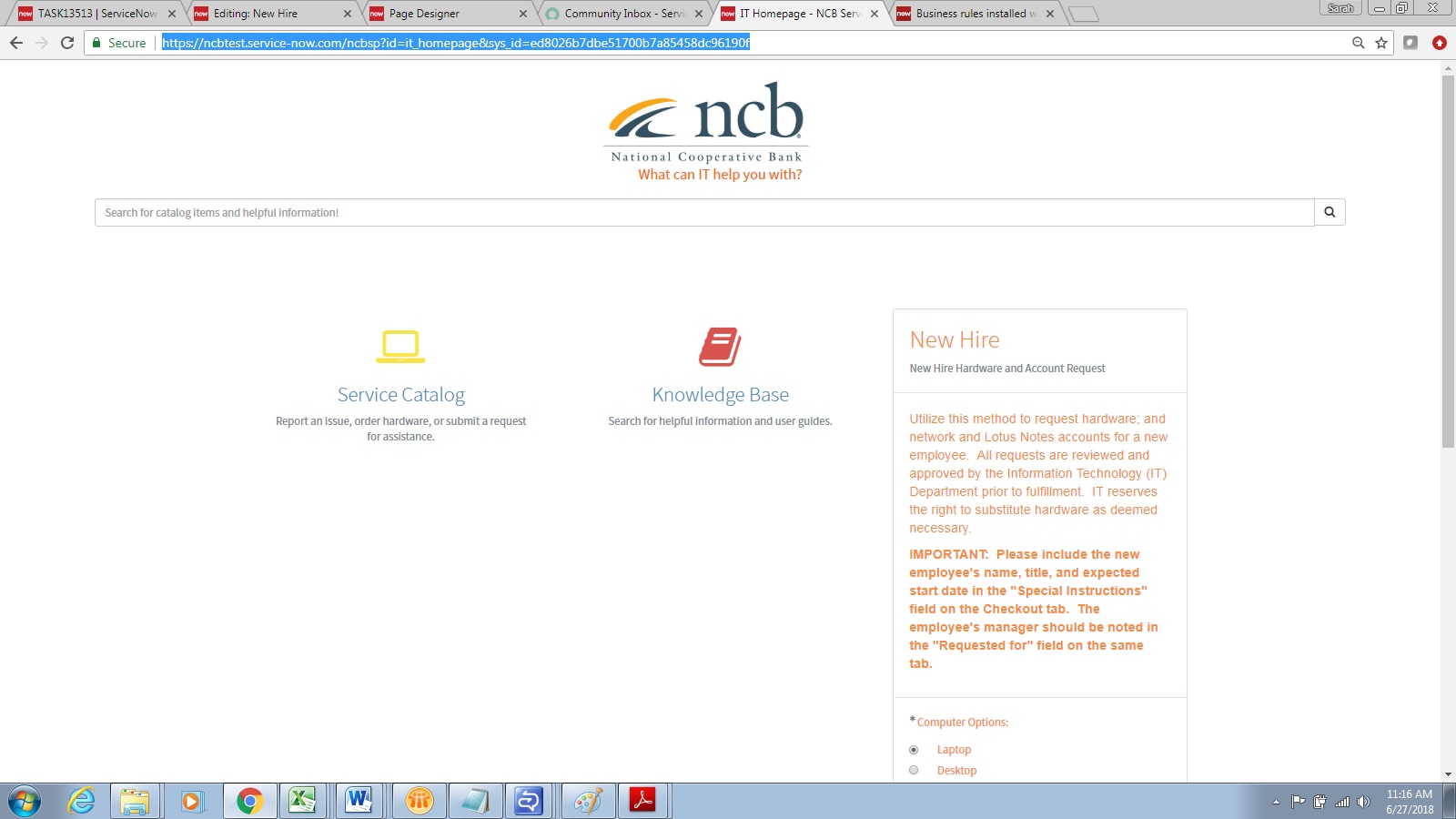Click the Service Catalog laptop icon

pos(400,347)
